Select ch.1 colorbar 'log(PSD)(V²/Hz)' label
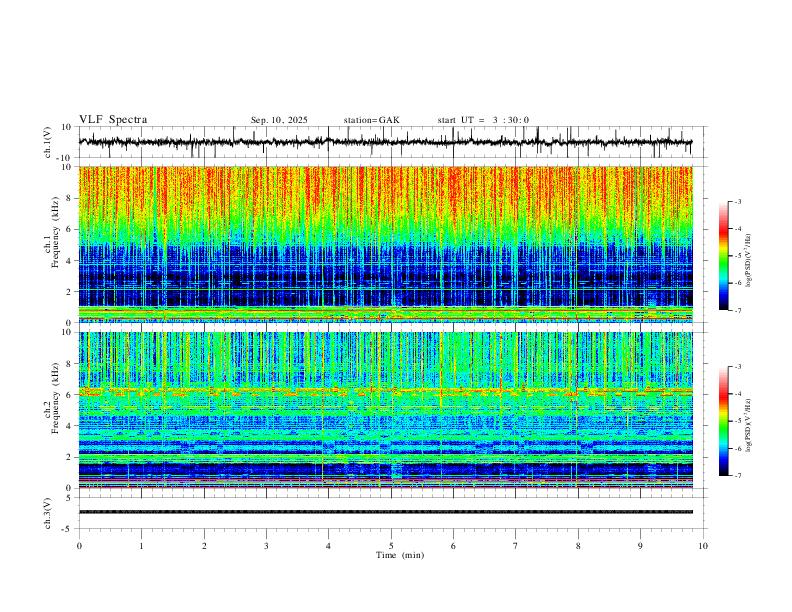 749,260
